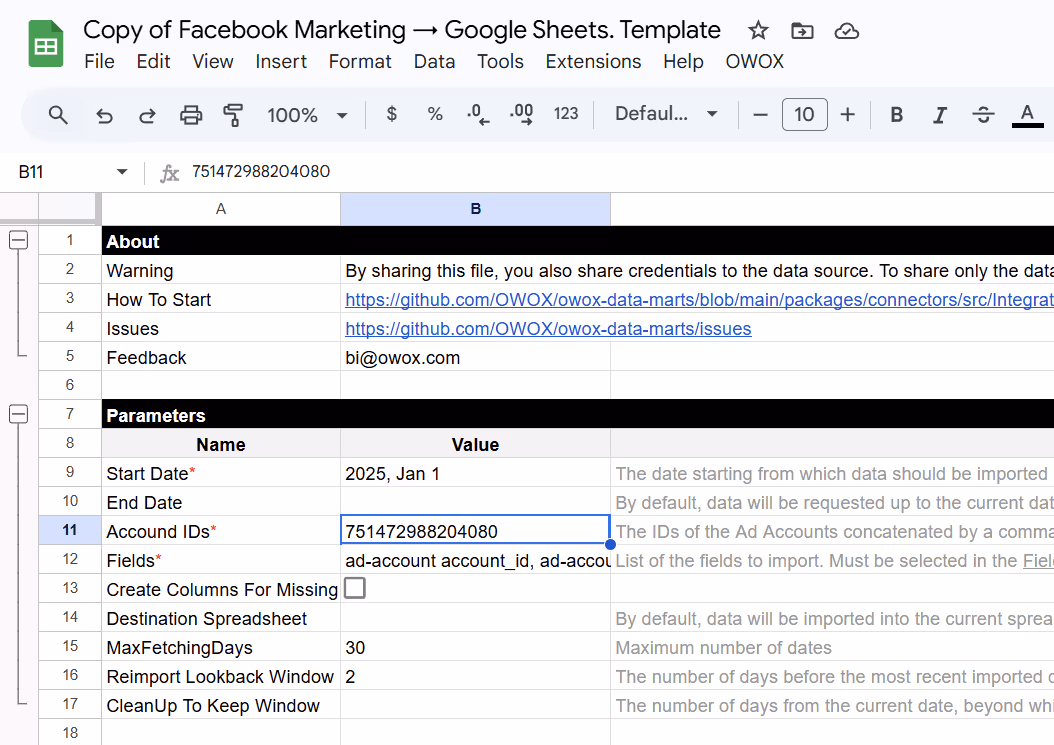Image resolution: width=1054 pixels, height=745 pixels.
Task: Toggle bold formatting
Action: [x=897, y=115]
